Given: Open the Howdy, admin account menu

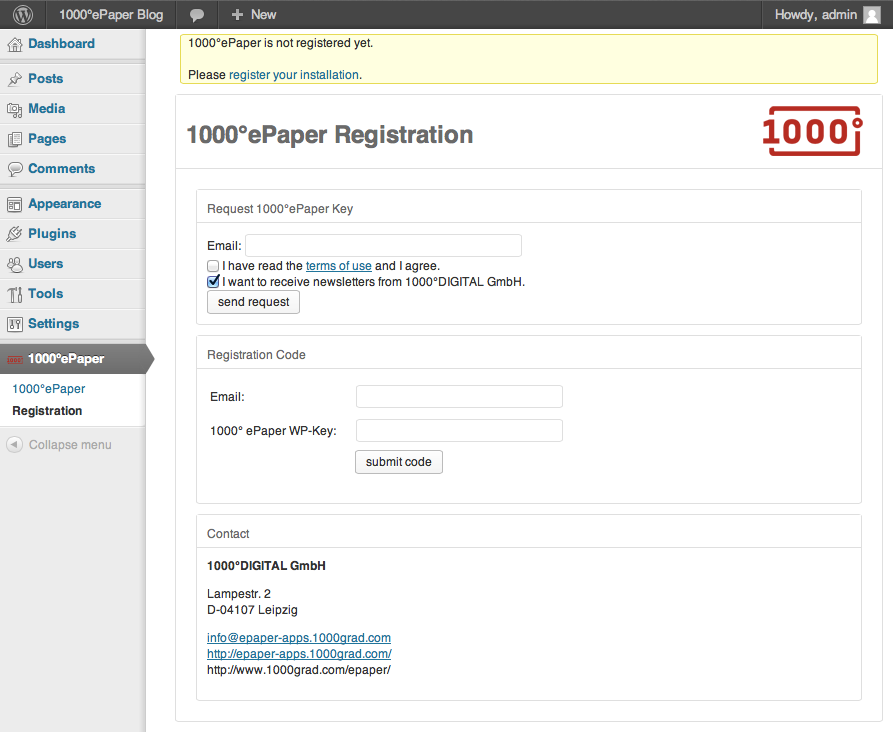Looking at the screenshot, I should [827, 14].
